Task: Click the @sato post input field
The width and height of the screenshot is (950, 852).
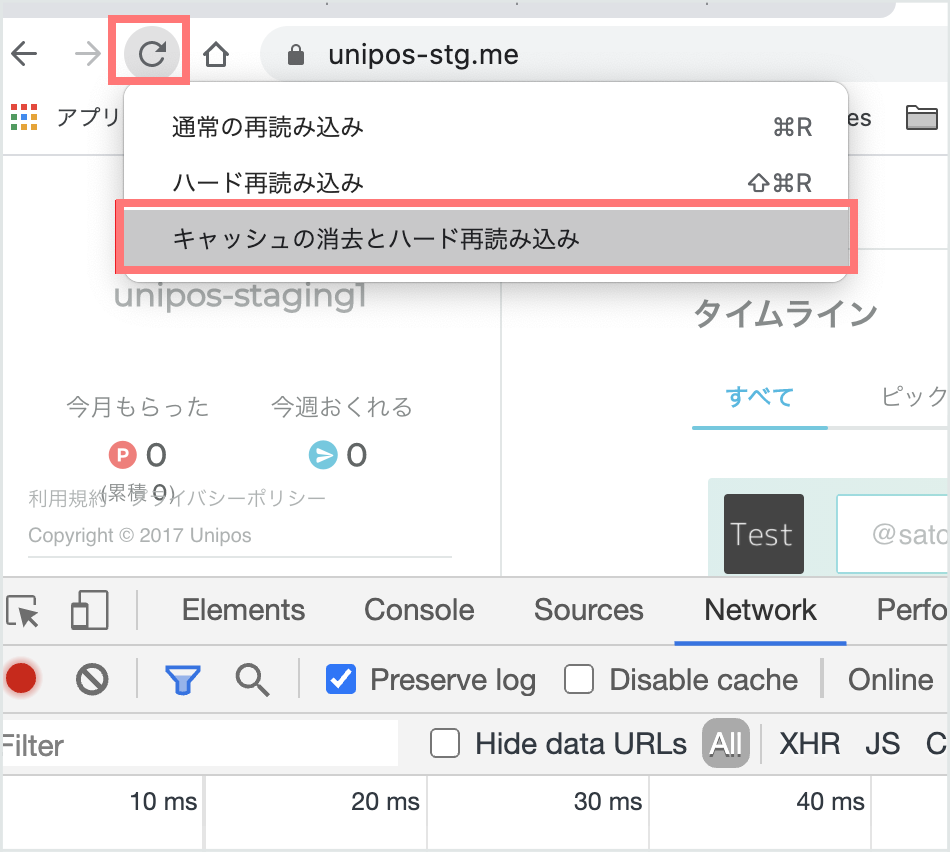Action: 892,534
